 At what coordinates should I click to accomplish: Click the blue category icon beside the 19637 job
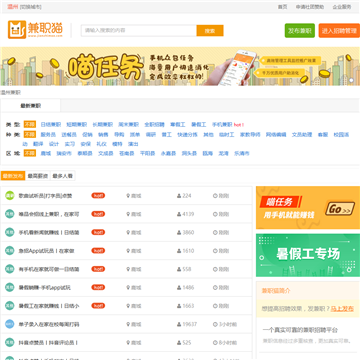tap(10, 324)
